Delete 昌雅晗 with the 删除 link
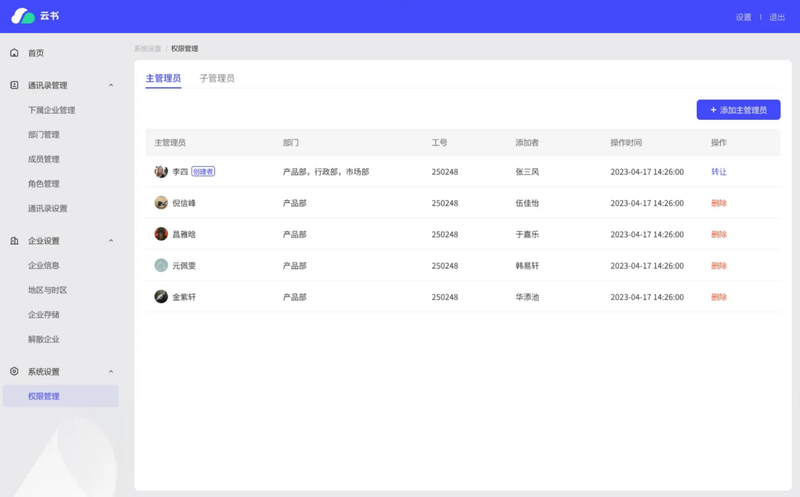Viewport: 800px width, 497px height. 719,235
